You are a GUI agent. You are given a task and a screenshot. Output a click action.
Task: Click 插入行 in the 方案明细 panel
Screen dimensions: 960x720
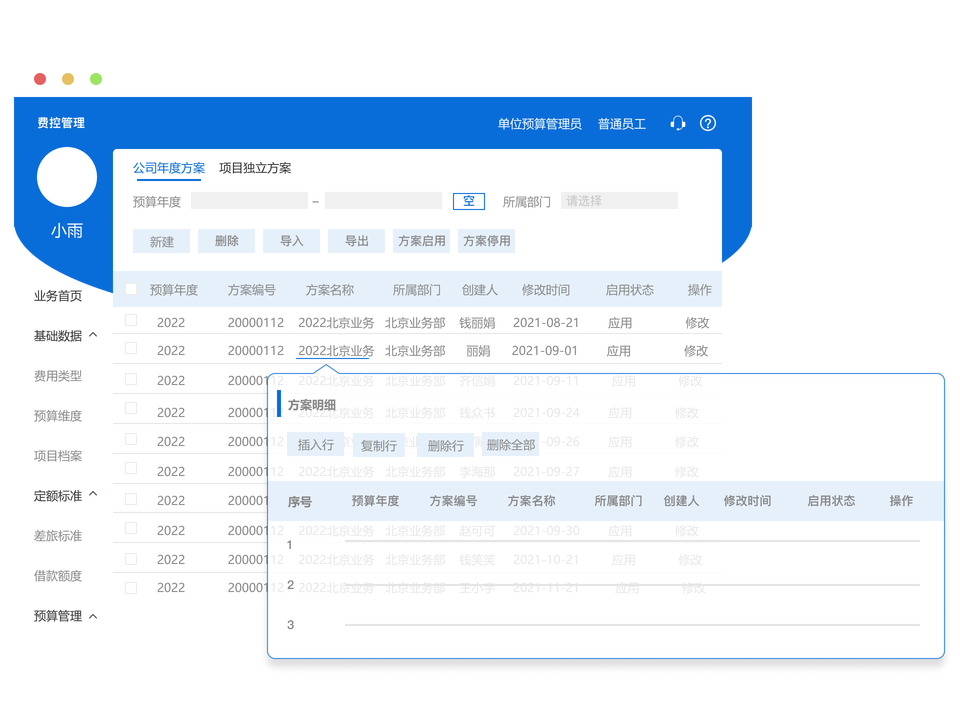[315, 444]
